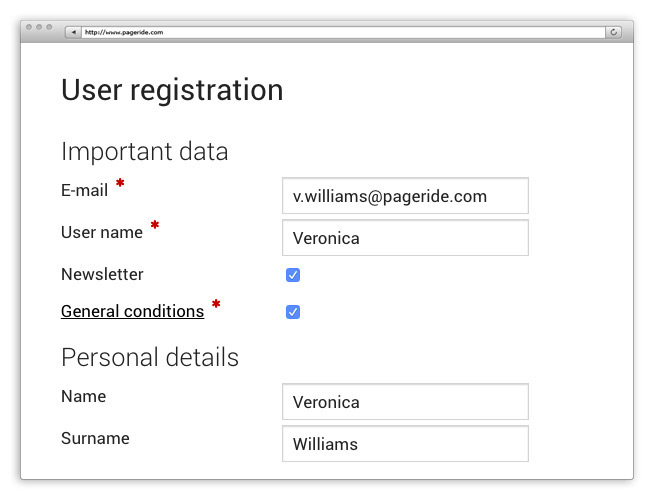Uncheck the Newsletter checkbox

(x=293, y=275)
